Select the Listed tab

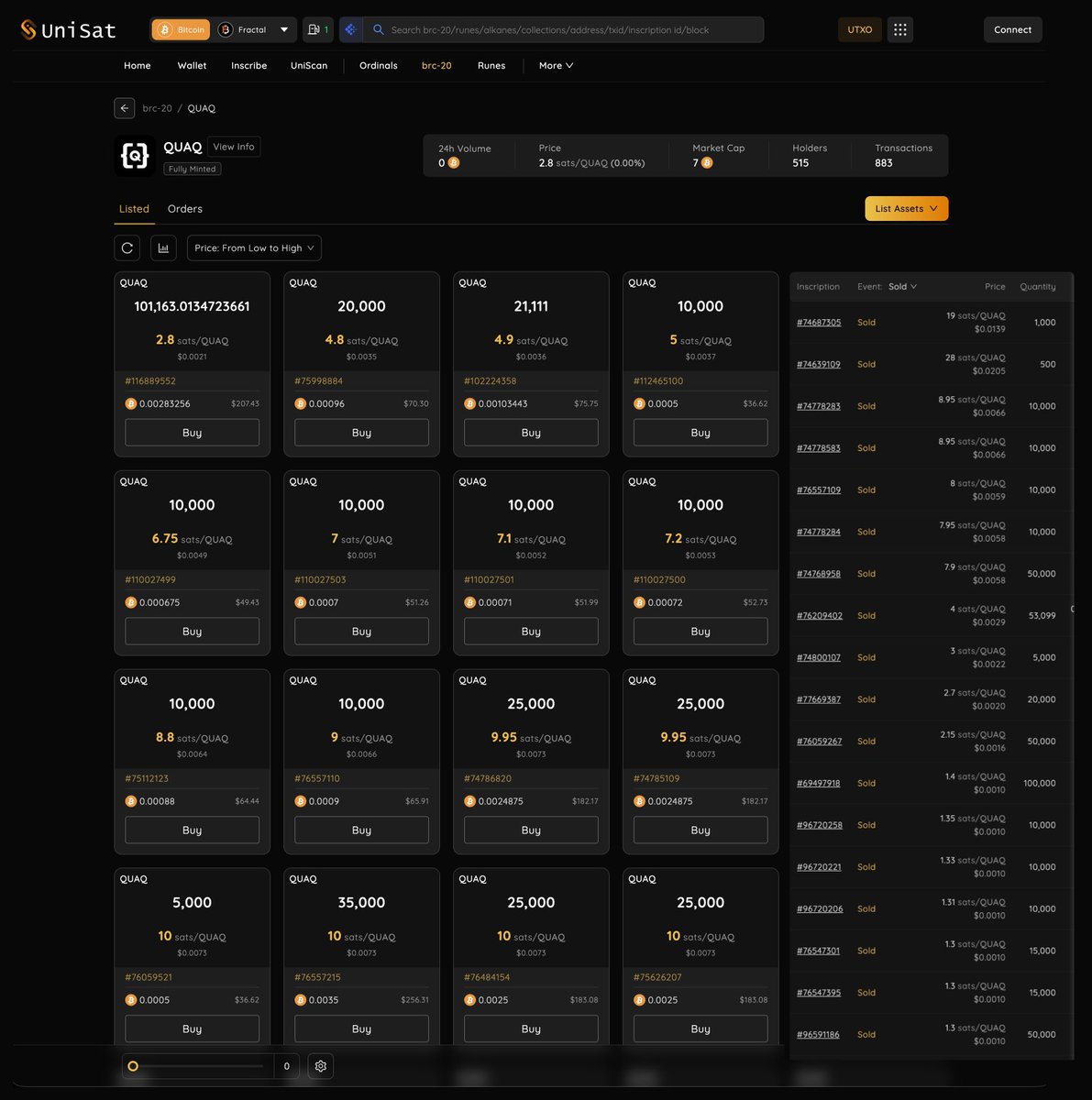[134, 209]
